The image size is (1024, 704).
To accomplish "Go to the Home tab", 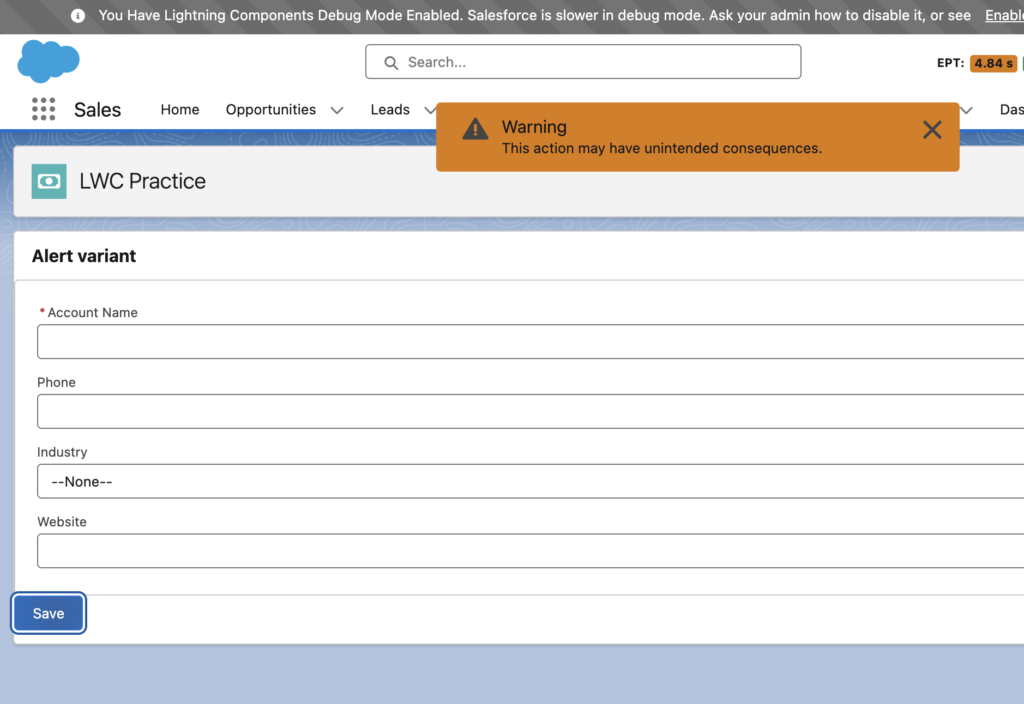I will pos(180,110).
